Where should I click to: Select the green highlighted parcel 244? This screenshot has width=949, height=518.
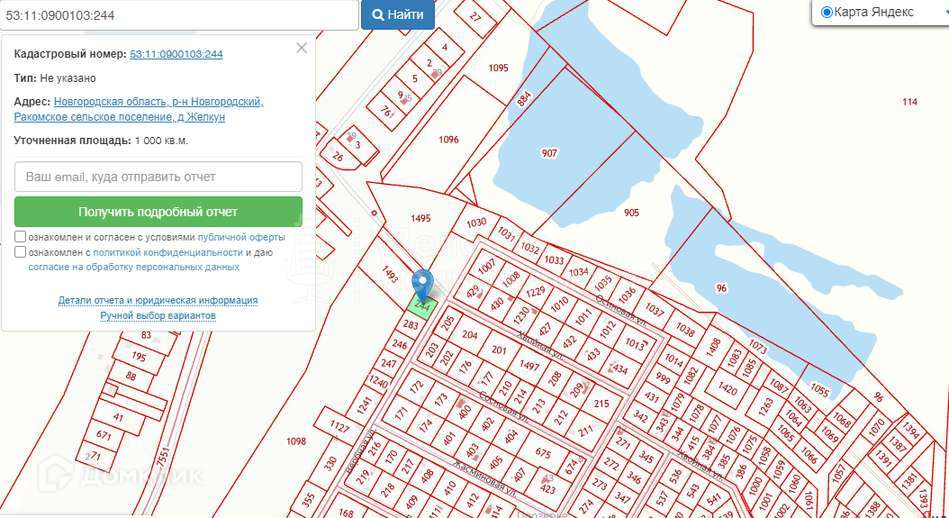[422, 307]
